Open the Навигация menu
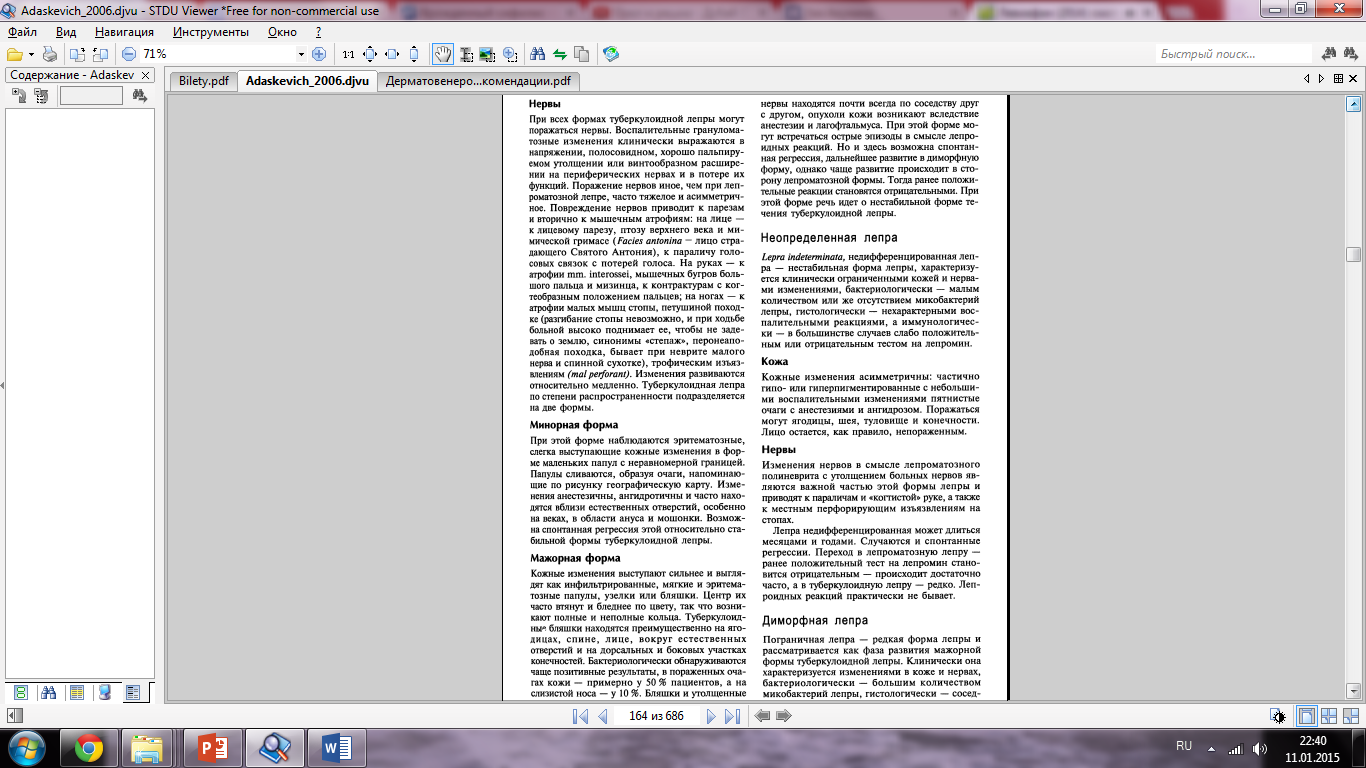Screen dimensions: 1366x768 click(124, 32)
